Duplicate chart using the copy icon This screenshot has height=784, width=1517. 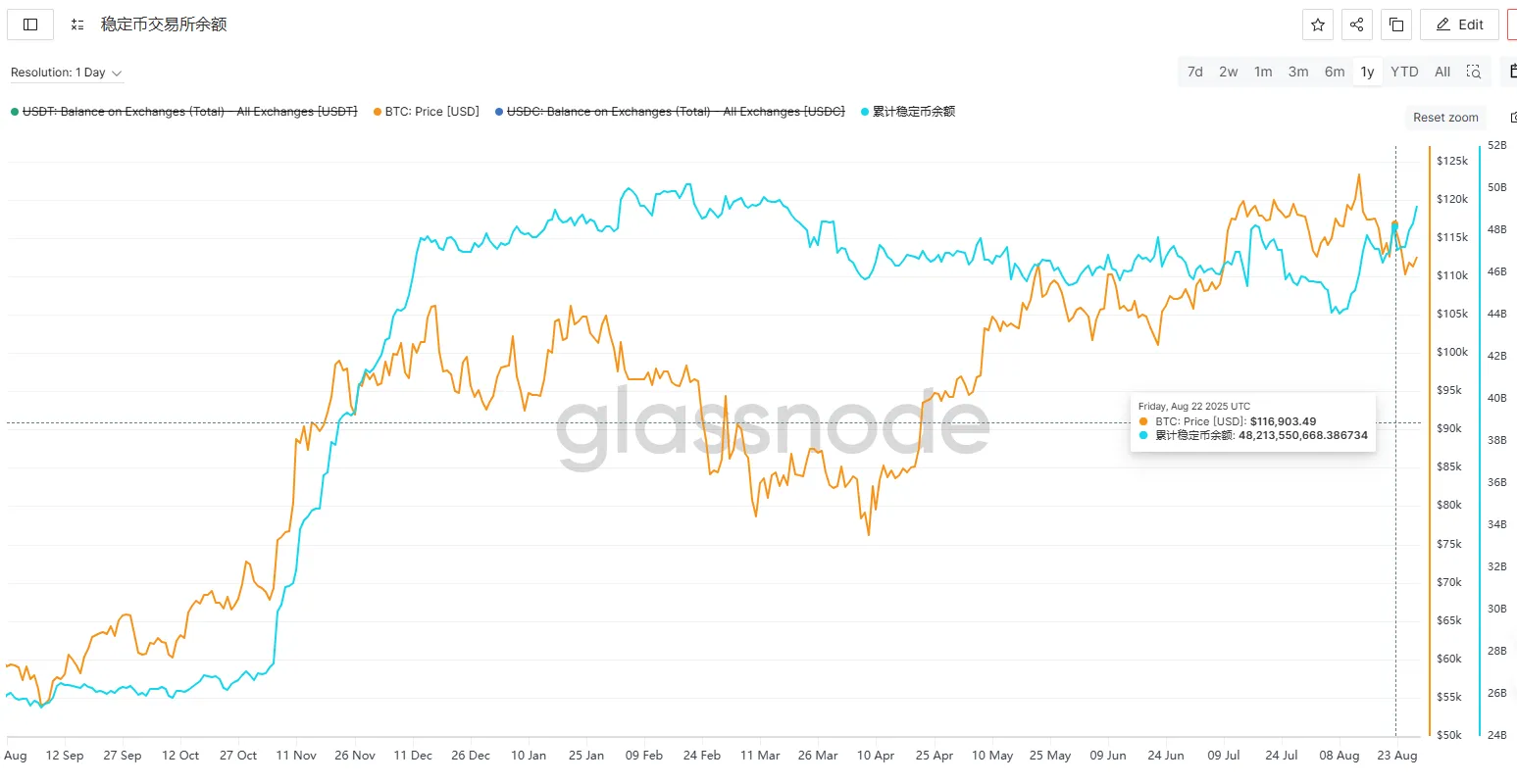pyautogui.click(x=1396, y=24)
